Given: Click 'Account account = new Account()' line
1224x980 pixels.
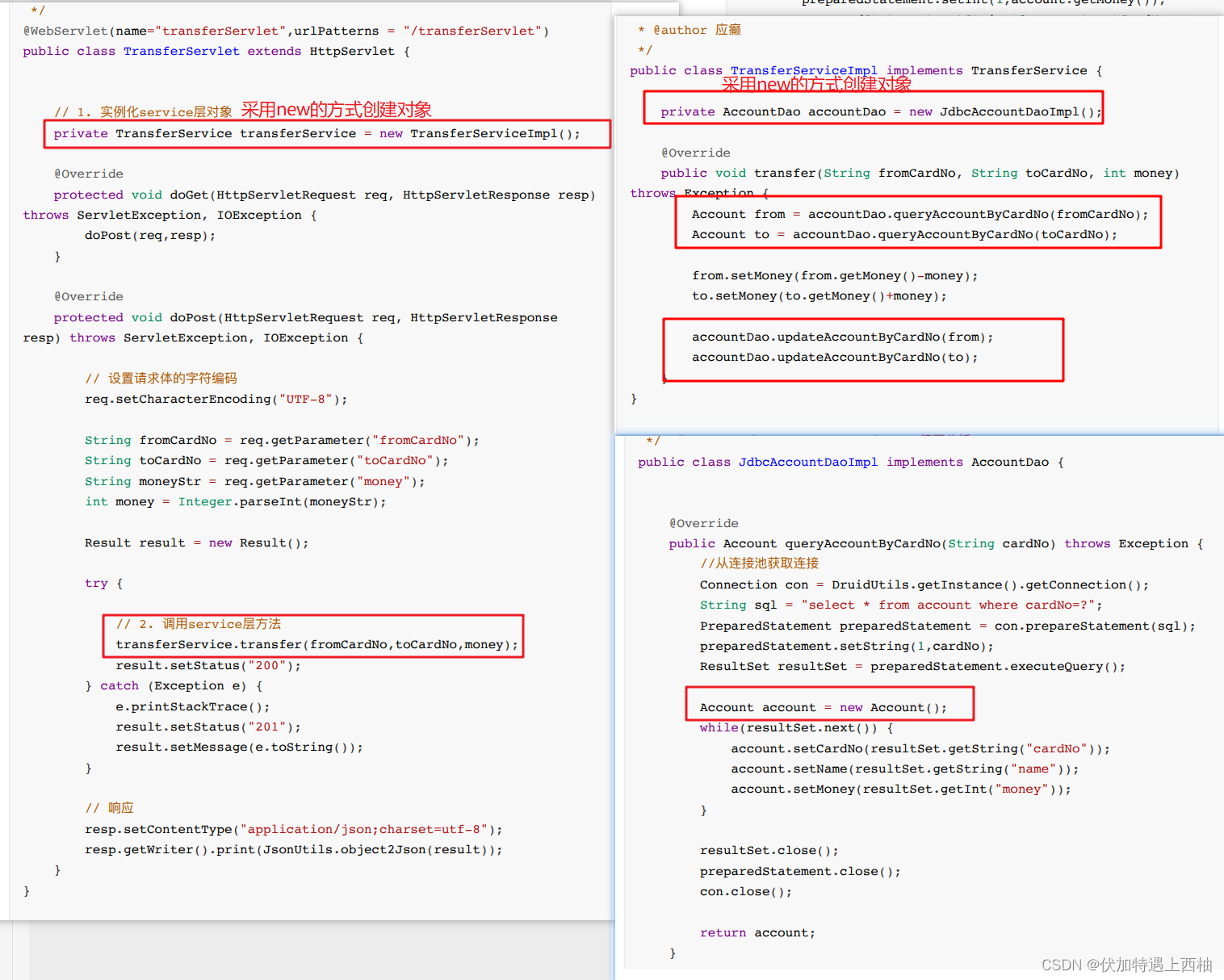Looking at the screenshot, I should (824, 707).
